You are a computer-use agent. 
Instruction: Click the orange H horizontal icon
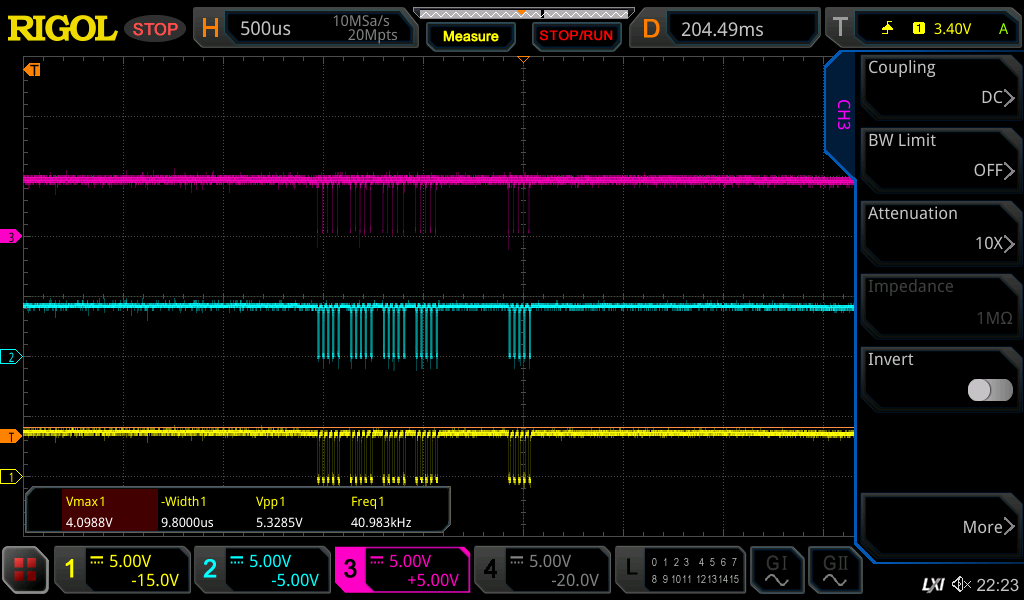[x=210, y=28]
